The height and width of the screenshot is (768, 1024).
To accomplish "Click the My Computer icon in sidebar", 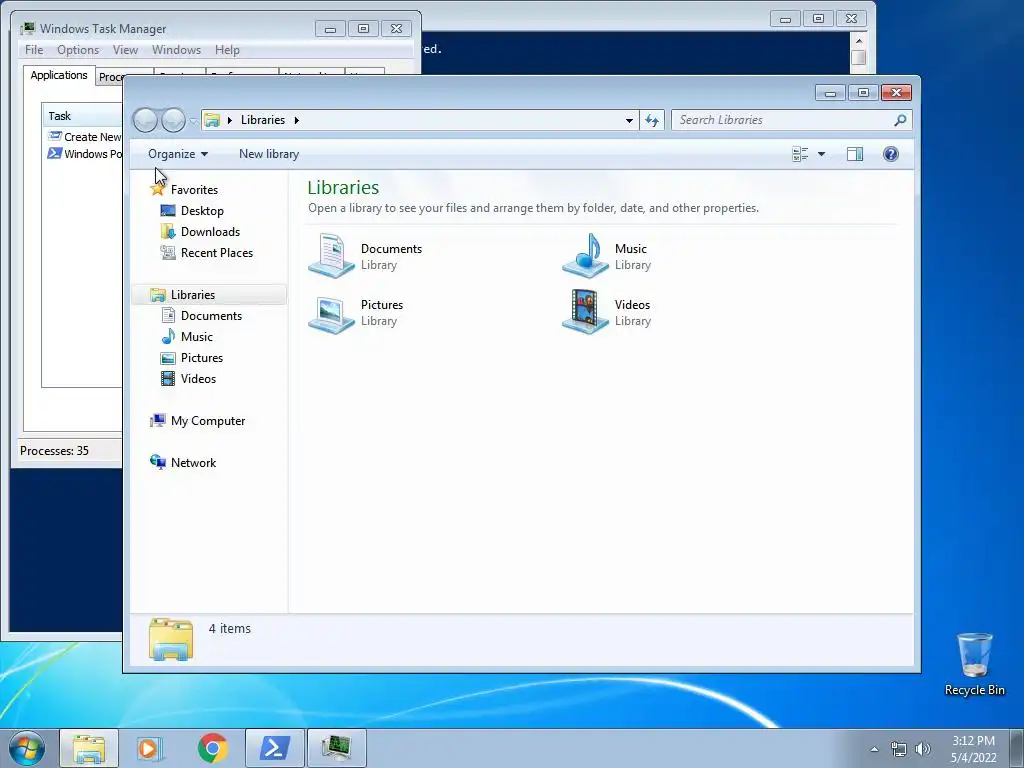I will (x=157, y=421).
